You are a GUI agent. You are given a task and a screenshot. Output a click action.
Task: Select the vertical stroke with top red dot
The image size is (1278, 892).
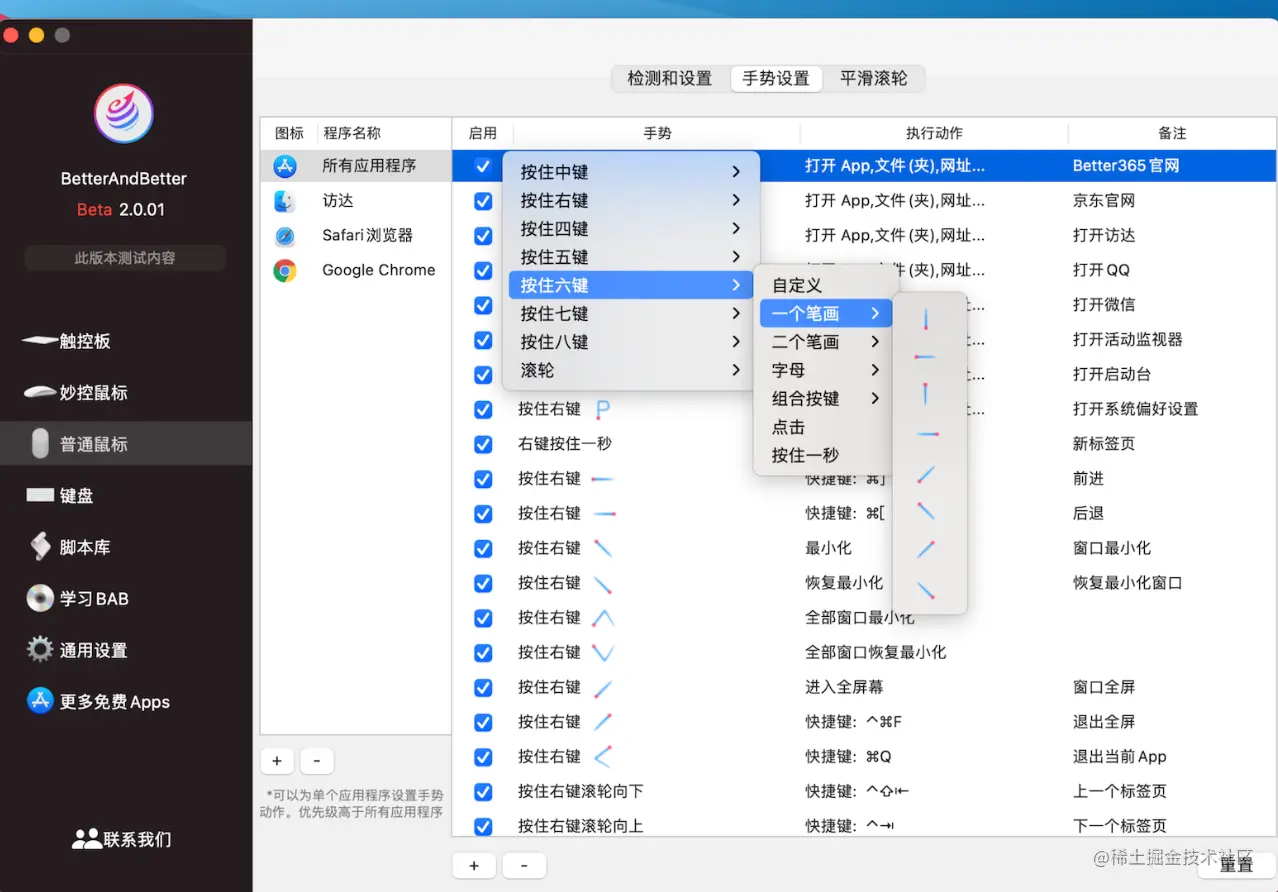[927, 394]
